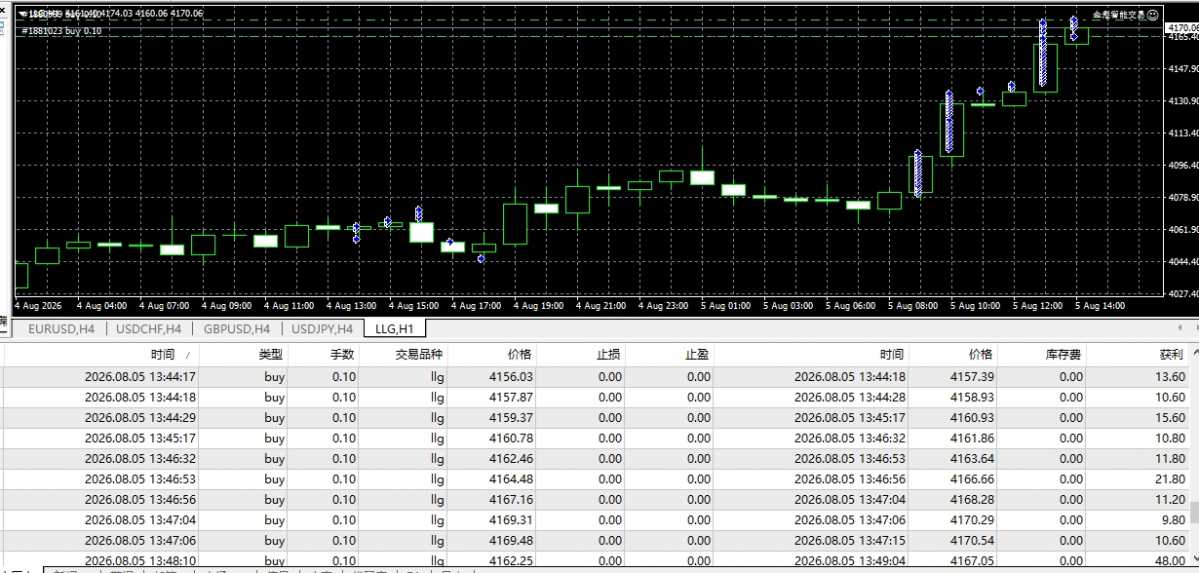
Task: Click the profit value 13.60
Action: click(x=1171, y=376)
